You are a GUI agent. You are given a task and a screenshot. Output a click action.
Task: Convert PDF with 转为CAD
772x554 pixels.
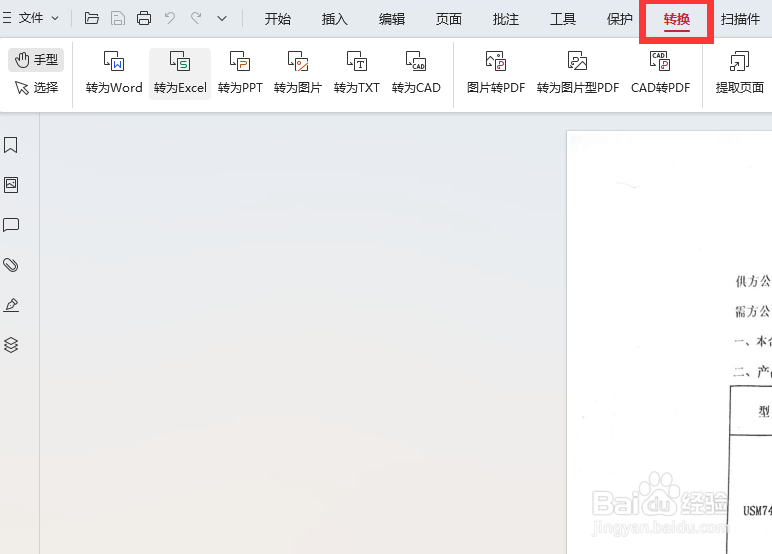416,73
